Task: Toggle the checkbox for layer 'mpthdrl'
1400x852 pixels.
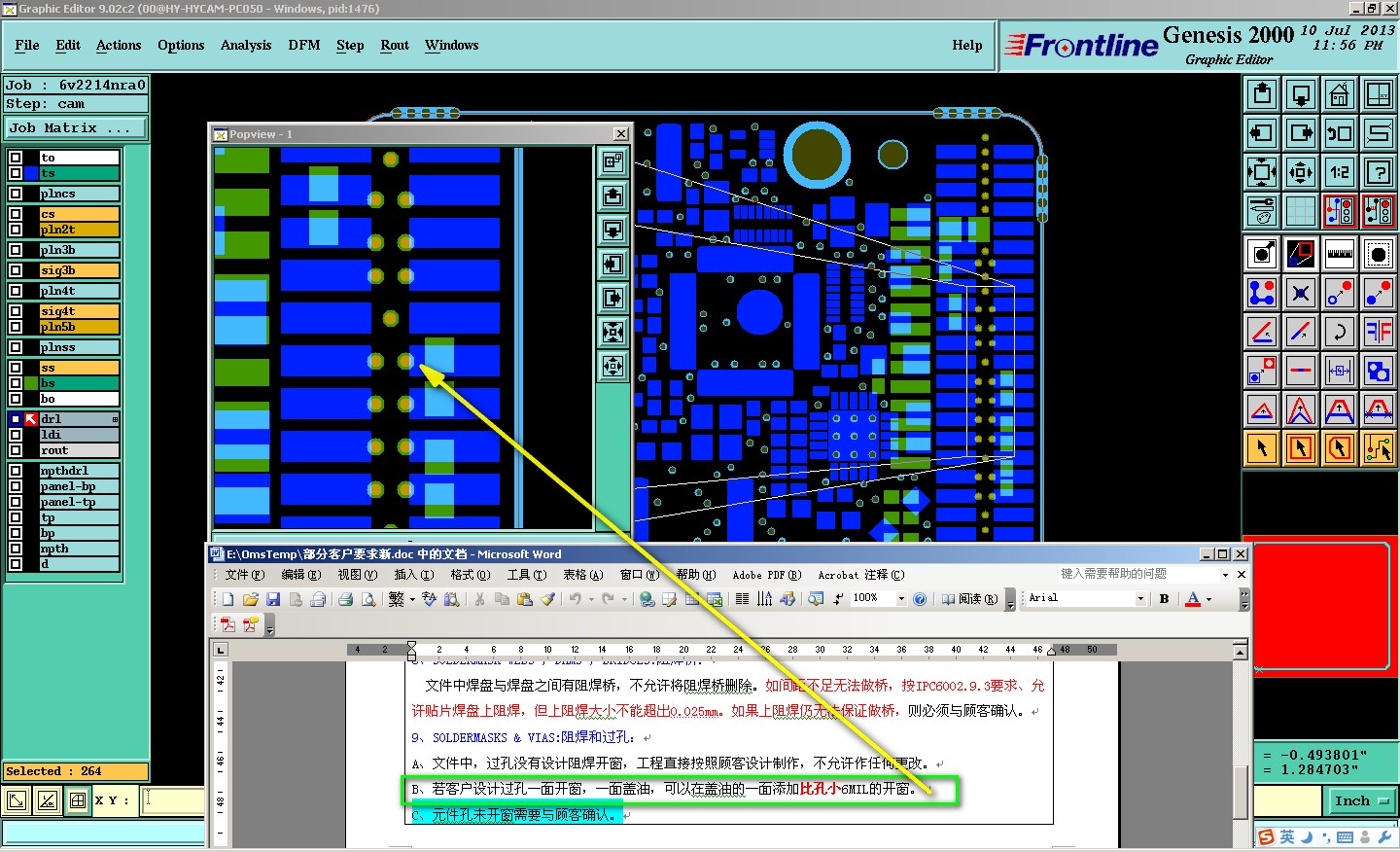Action: (x=16, y=471)
